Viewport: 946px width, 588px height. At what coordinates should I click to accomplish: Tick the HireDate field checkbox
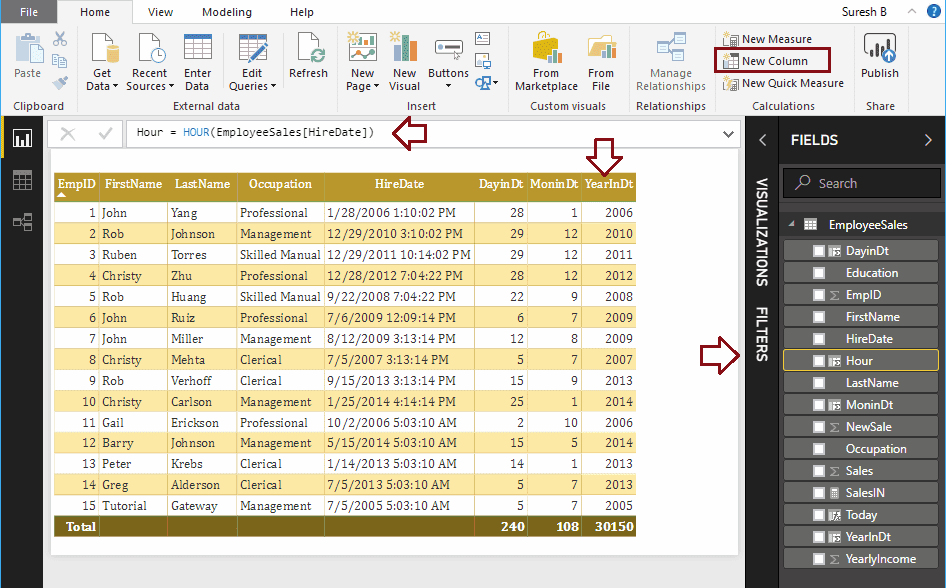[819, 339]
